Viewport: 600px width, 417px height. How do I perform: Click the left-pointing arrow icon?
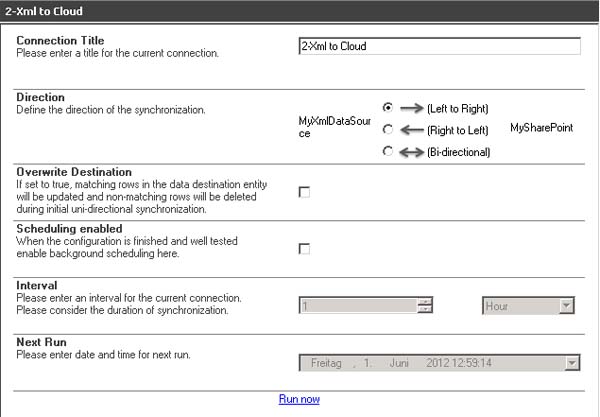[411, 129]
